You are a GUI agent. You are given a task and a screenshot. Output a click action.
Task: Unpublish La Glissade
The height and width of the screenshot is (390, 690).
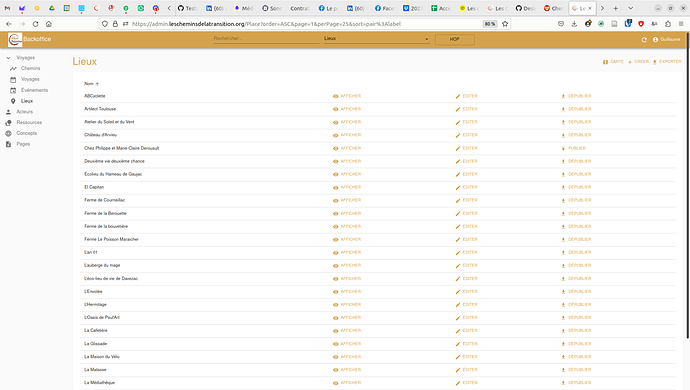click(x=576, y=344)
